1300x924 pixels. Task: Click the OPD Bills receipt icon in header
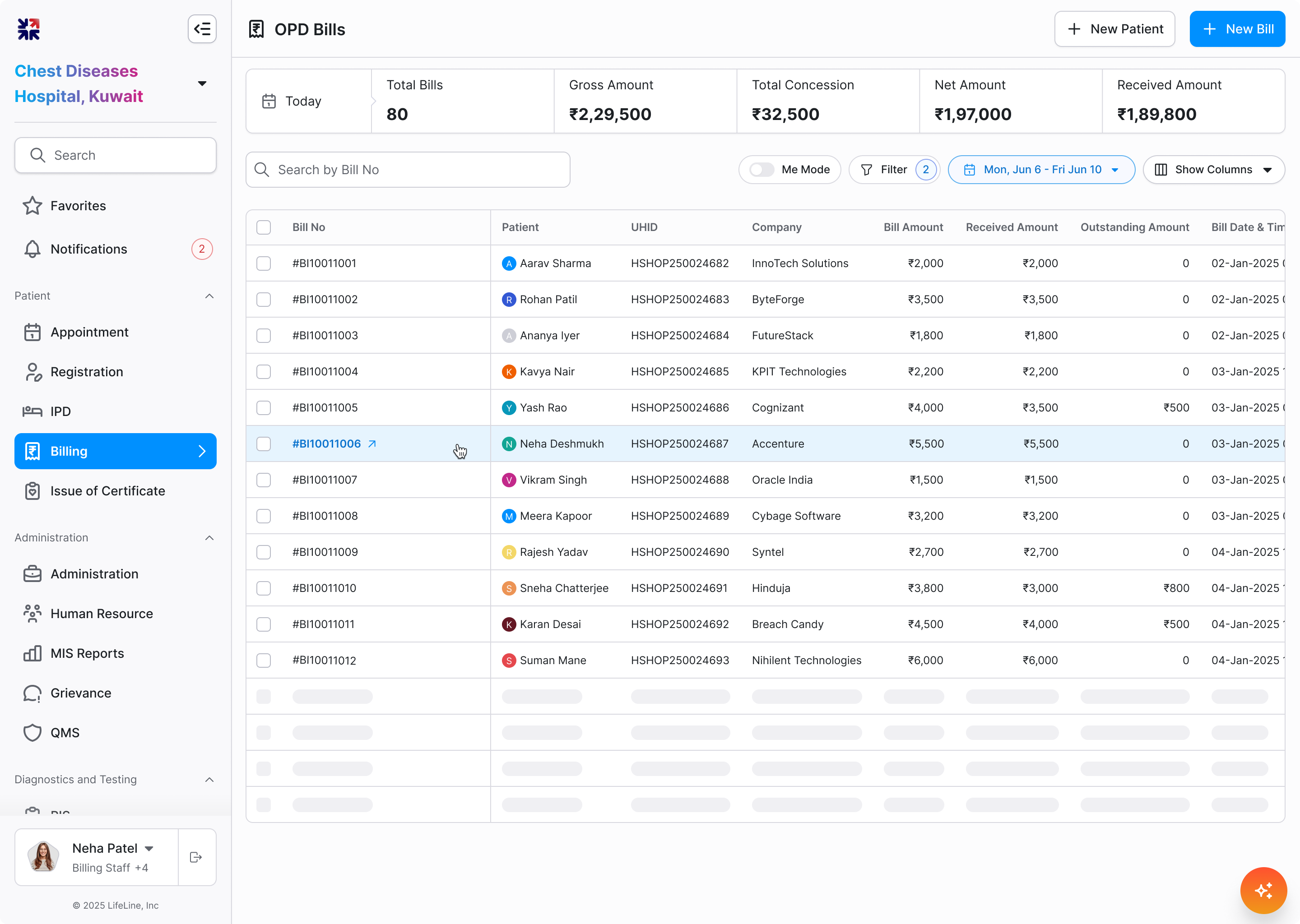click(257, 29)
